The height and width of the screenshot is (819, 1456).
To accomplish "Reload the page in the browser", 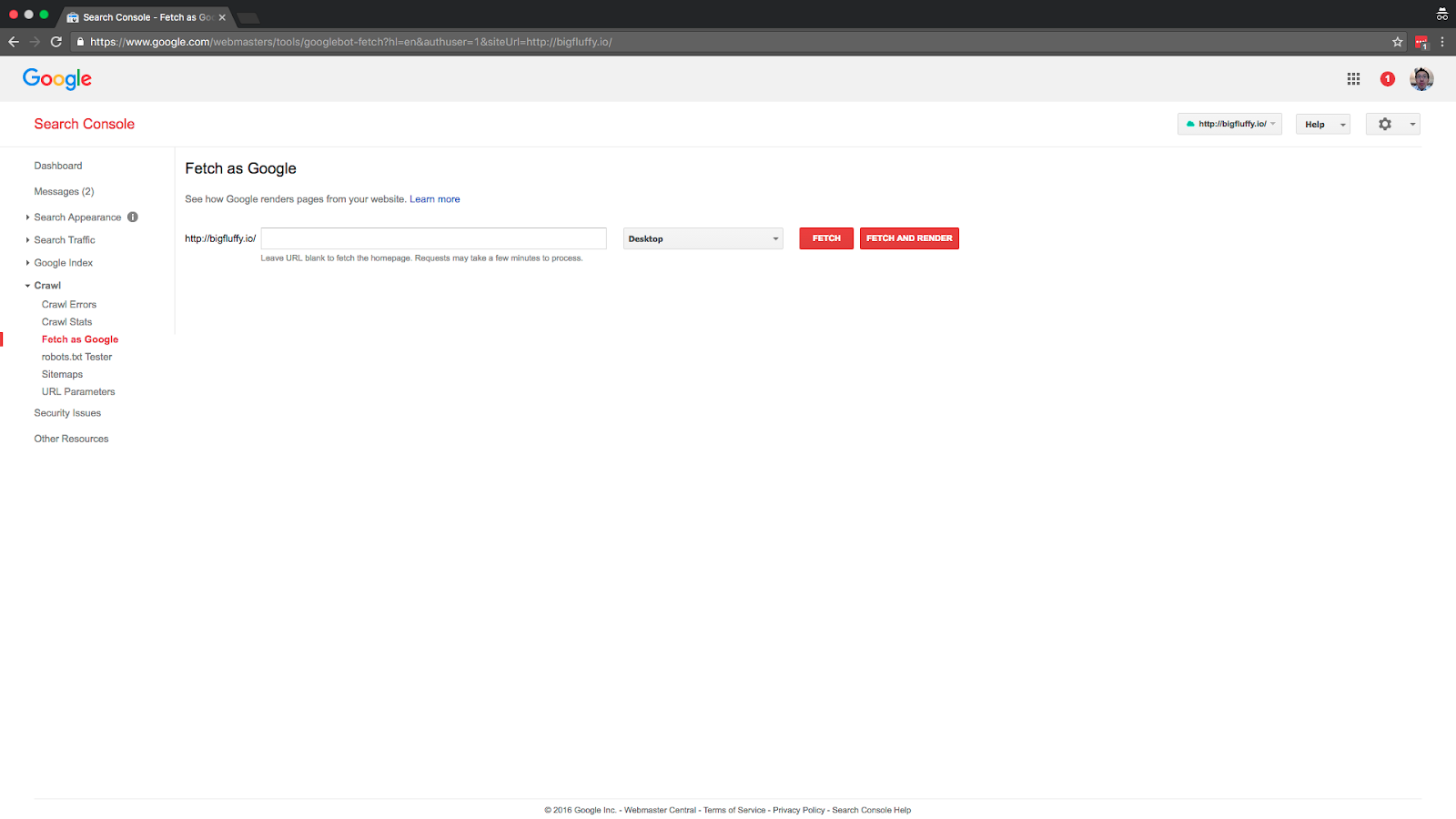I will click(56, 42).
